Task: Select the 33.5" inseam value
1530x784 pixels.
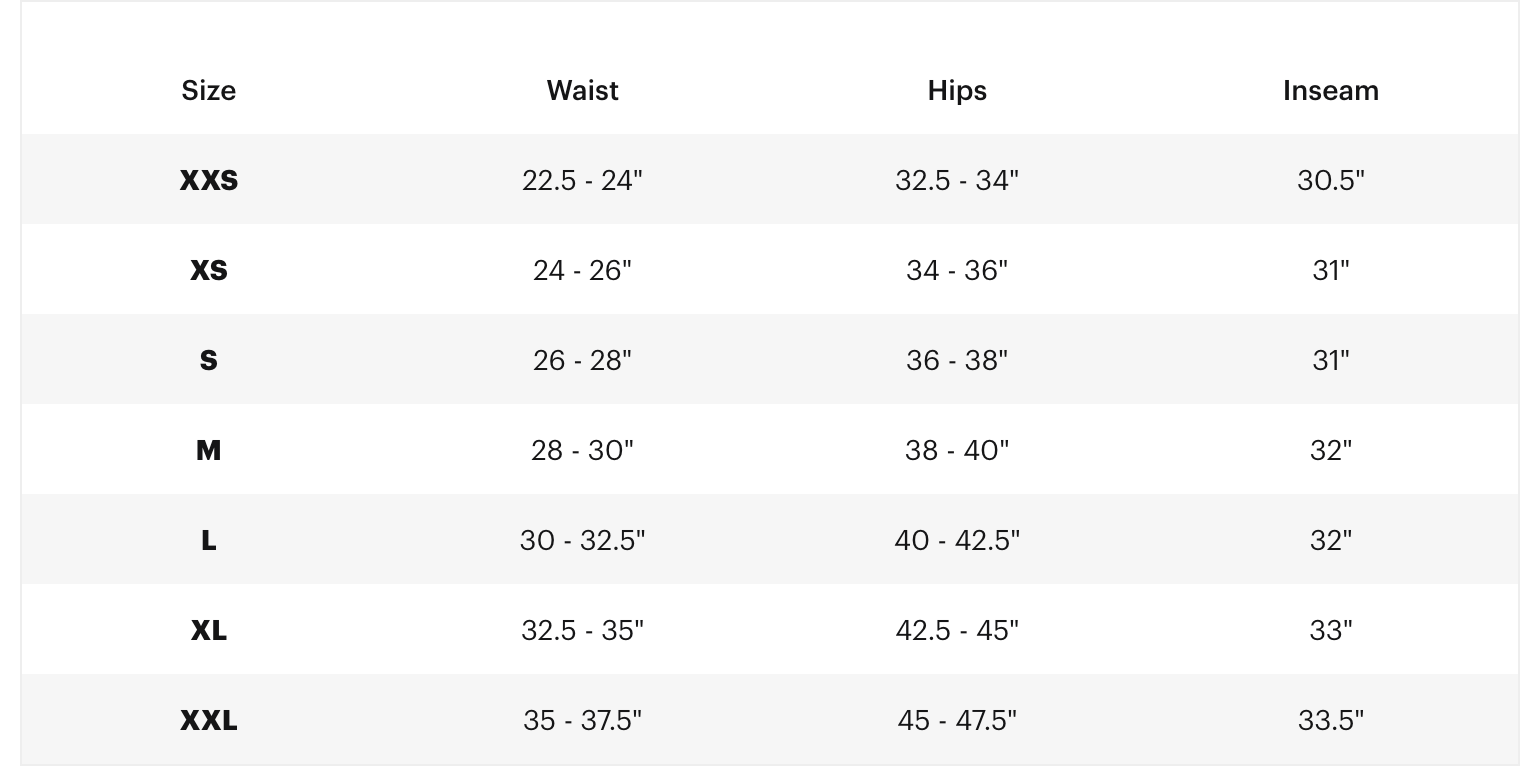Action: click(x=1330, y=720)
